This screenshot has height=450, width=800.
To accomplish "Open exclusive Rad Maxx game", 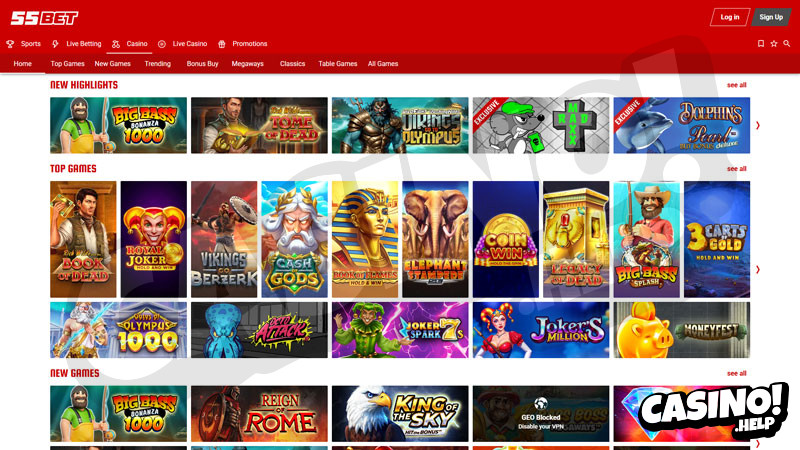I will point(541,126).
